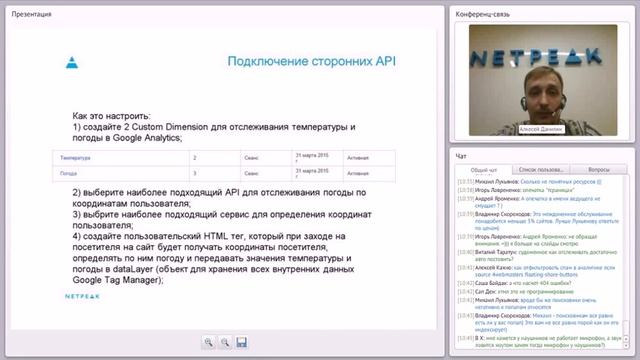Image resolution: width=640 pixels, height=360 pixels.
Task: Click Андрей Яроменко's chat message
Action: pos(529,202)
